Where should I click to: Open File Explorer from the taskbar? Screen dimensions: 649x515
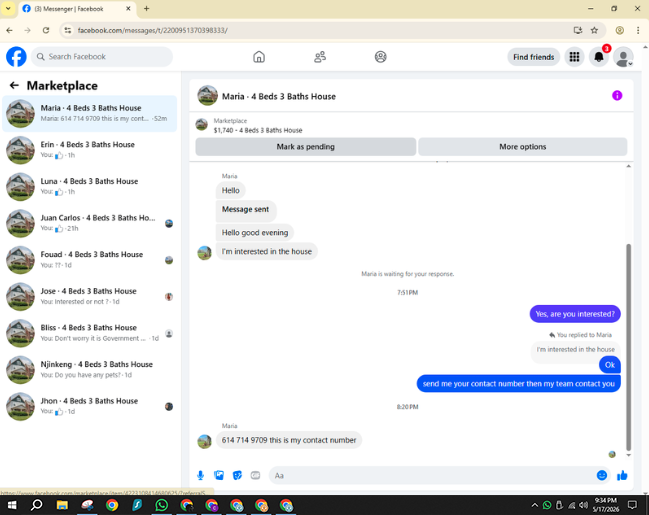[x=62, y=505]
